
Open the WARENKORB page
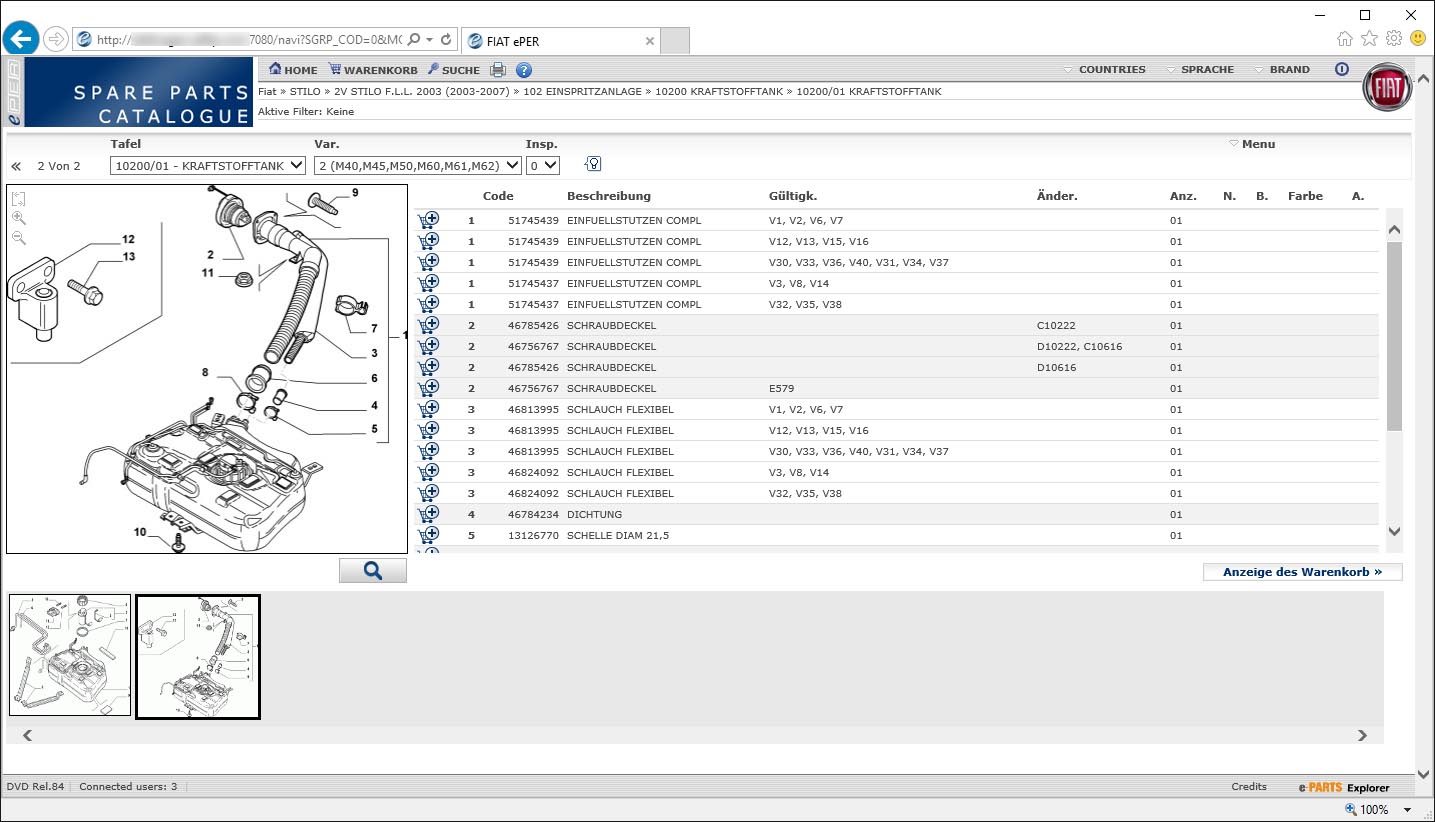point(372,70)
